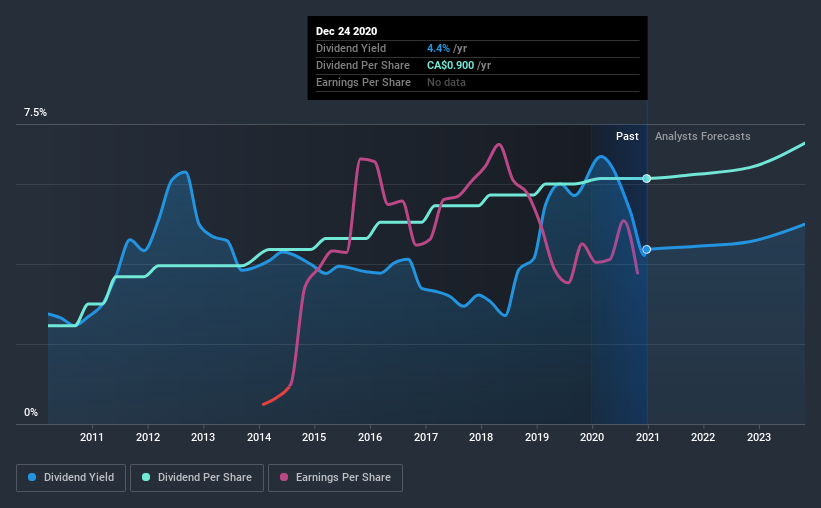Viewport: 821px width, 508px height.
Task: Click the blue Dividend Yield legend dot
Action: click(32, 477)
